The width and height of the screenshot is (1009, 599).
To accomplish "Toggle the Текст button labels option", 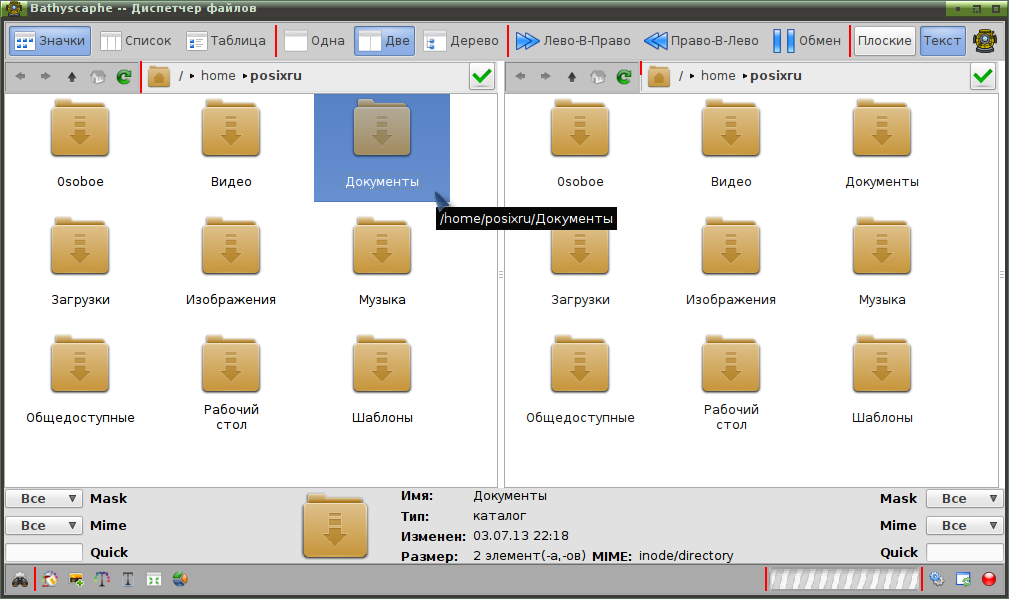I will (943, 41).
